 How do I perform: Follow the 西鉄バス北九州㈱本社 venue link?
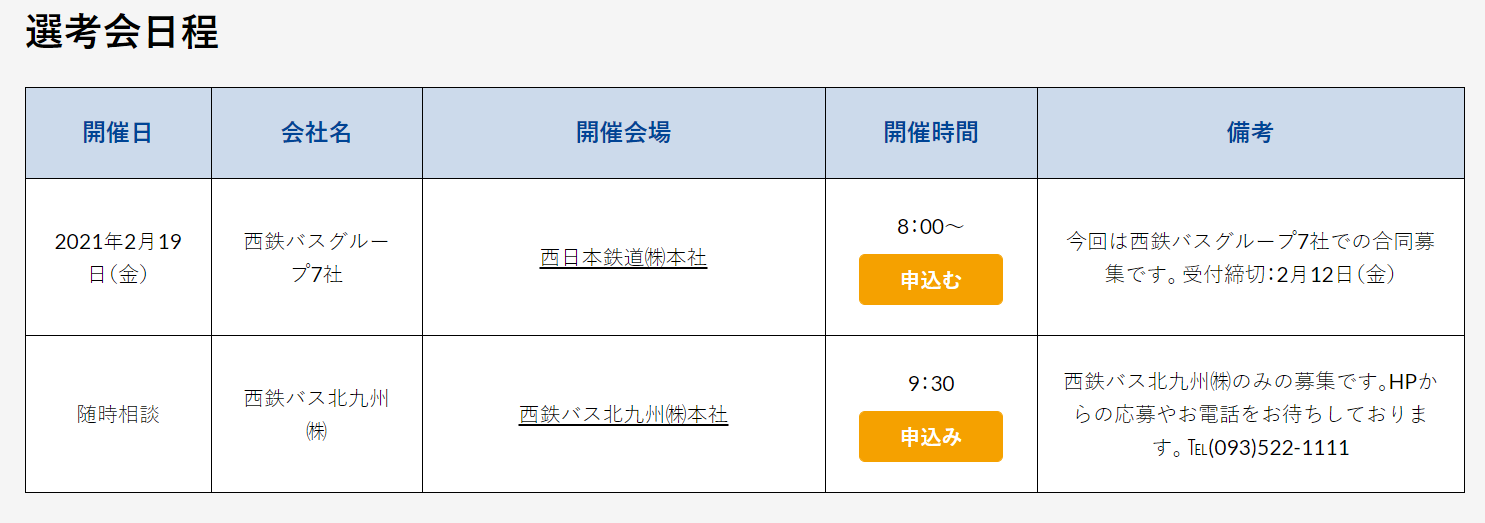[623, 415]
